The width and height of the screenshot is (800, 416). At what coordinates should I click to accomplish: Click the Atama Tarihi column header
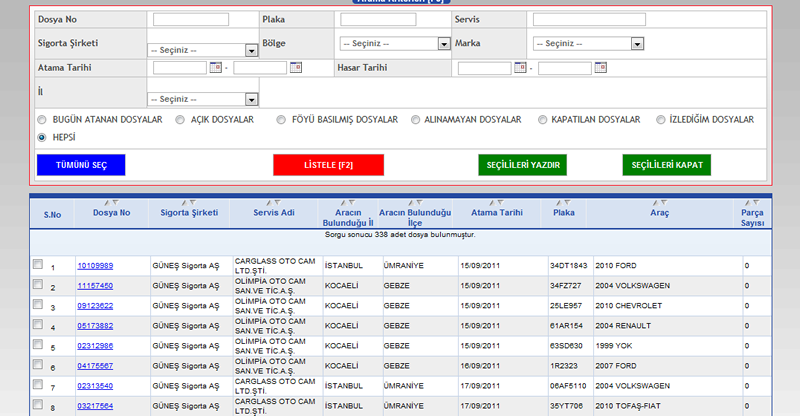point(497,213)
